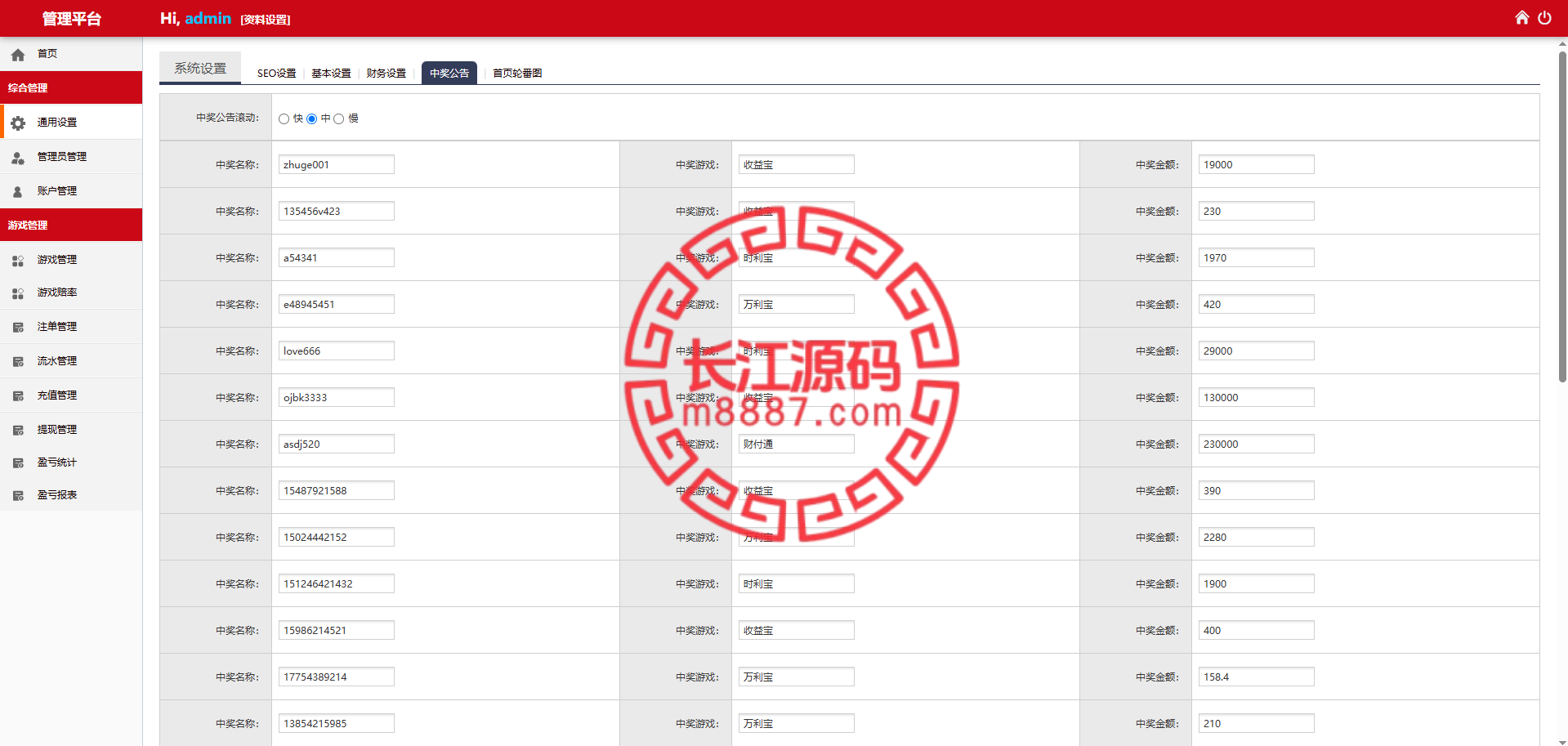Screen dimensions: 1568x746
Task: Click the icon beside 游戏管理 menu item
Action: 18,261
